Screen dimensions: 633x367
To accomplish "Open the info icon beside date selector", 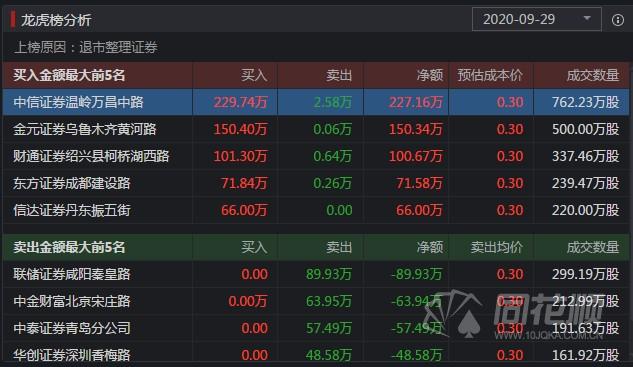I will 617,19.
